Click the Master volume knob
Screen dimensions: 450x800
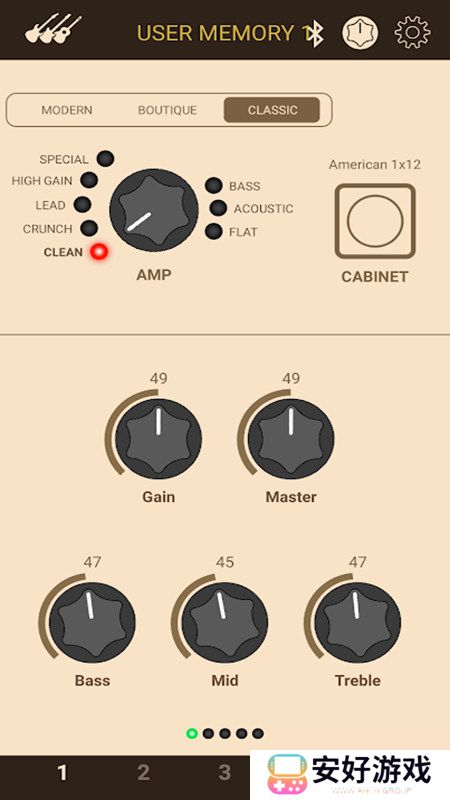click(291, 439)
